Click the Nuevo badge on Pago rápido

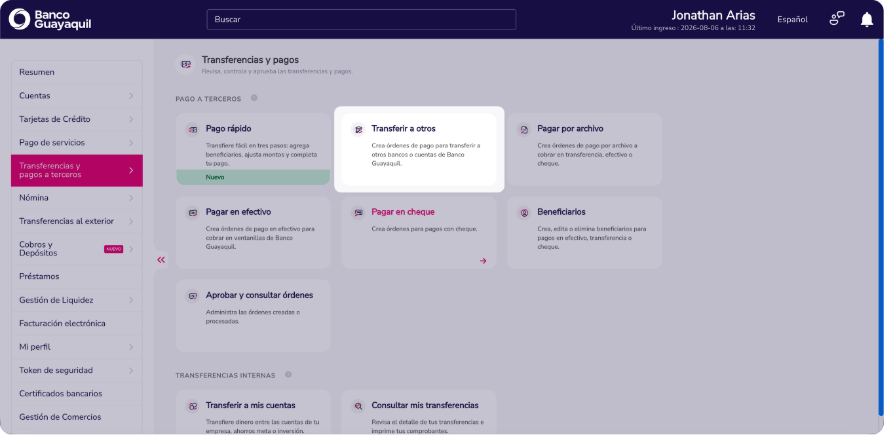click(x=253, y=177)
